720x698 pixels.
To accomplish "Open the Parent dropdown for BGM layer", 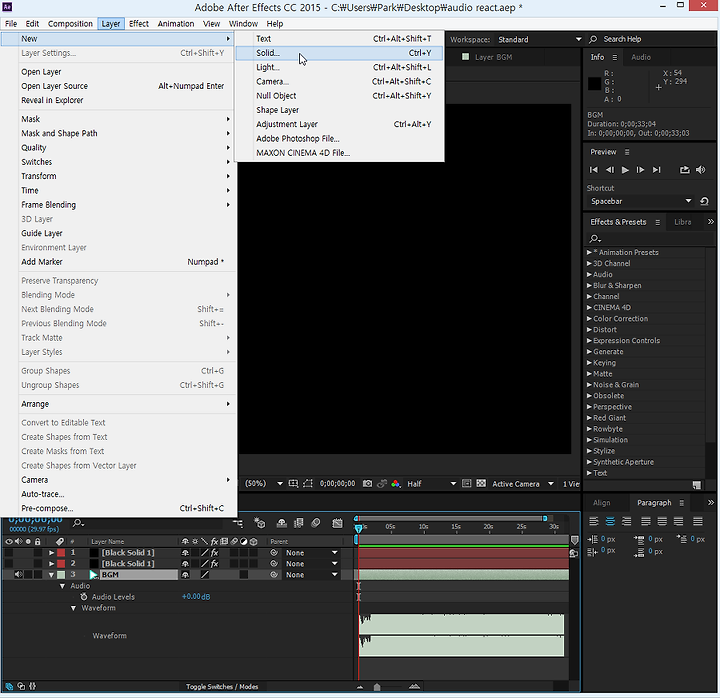I will tap(311, 574).
